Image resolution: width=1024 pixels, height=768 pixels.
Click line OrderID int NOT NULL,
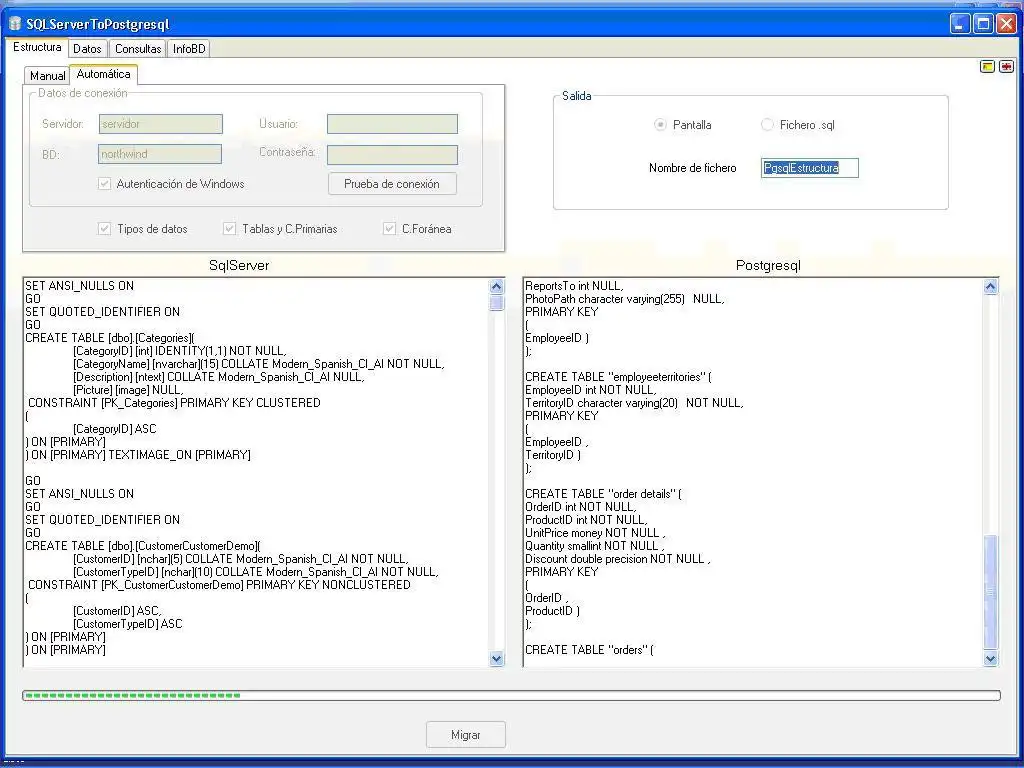pyautogui.click(x=581, y=507)
